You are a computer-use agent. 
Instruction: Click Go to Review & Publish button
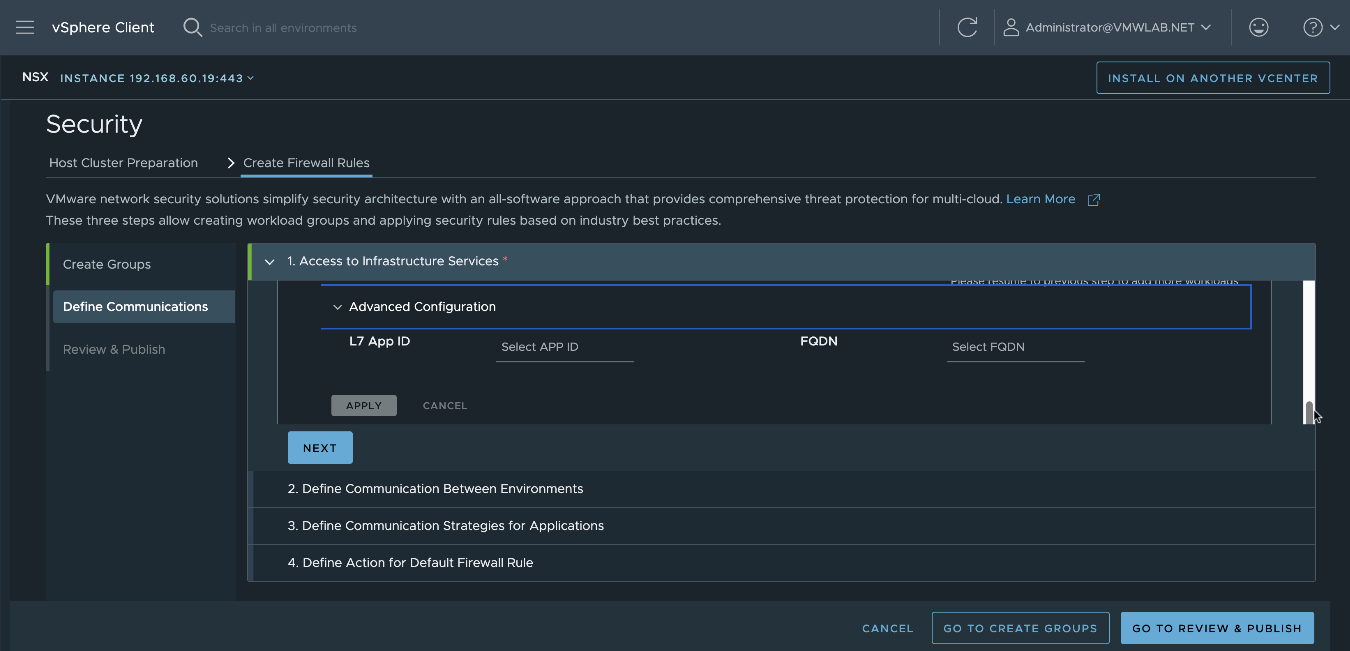[x=1217, y=628]
